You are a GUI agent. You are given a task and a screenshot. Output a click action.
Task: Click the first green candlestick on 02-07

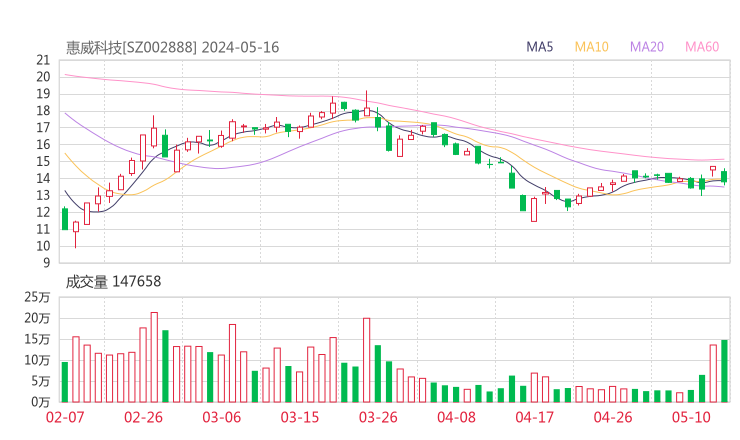pos(65,219)
